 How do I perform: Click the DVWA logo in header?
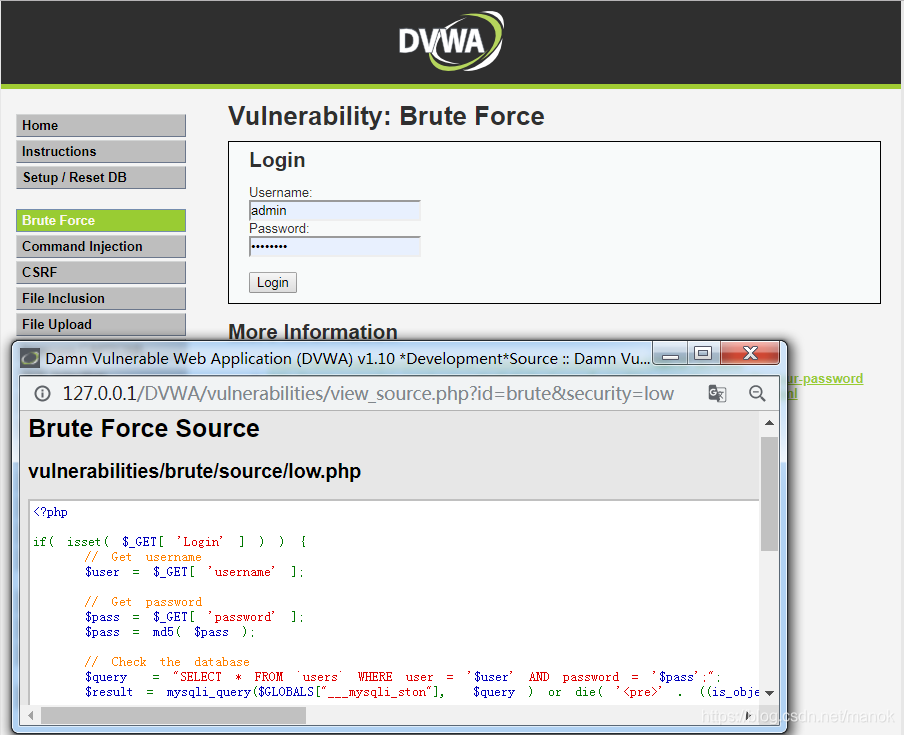(451, 42)
